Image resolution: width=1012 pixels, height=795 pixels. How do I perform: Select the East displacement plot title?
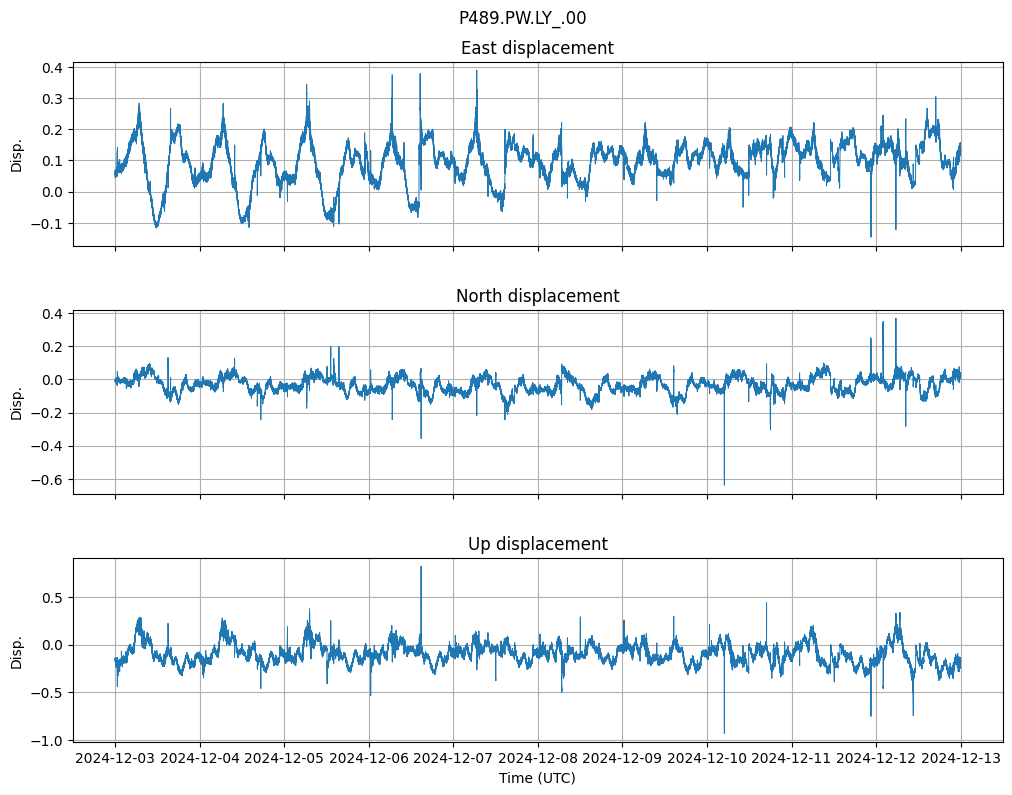(x=537, y=48)
